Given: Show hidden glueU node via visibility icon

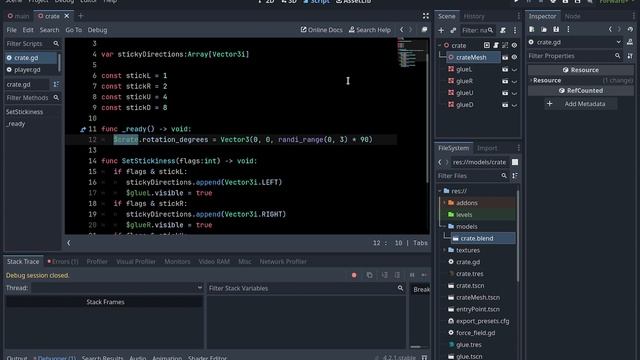Looking at the screenshot, I should 514,93.
